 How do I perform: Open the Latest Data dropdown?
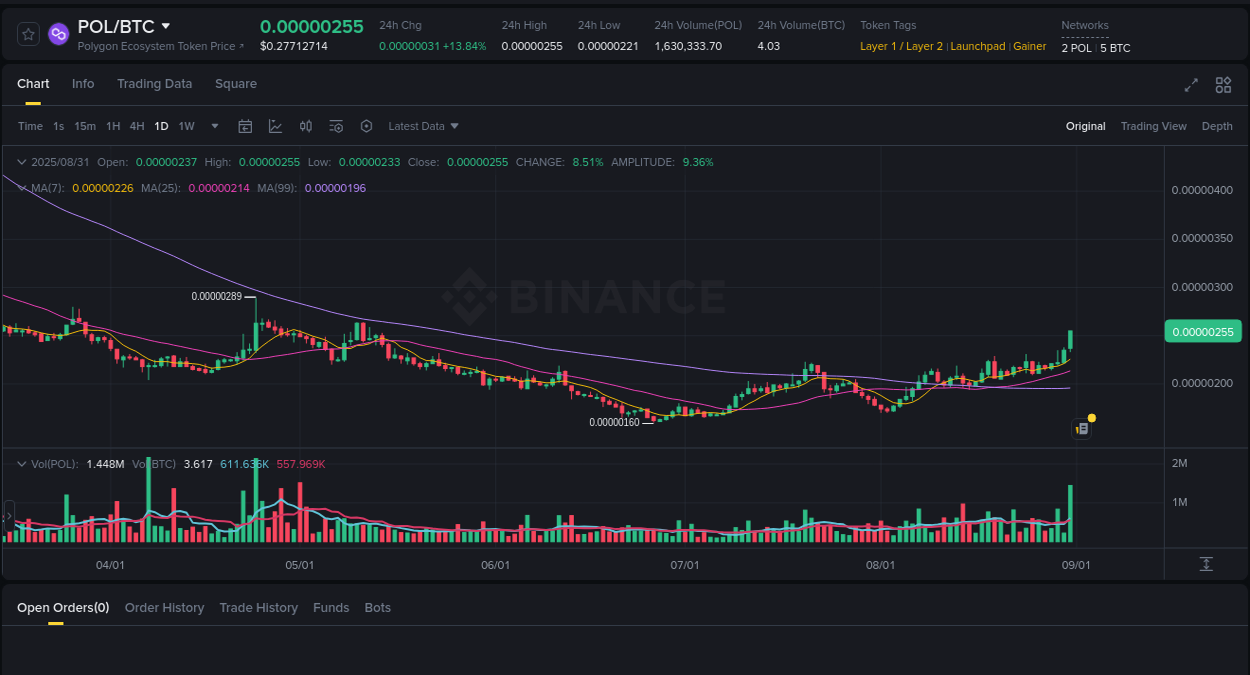423,126
